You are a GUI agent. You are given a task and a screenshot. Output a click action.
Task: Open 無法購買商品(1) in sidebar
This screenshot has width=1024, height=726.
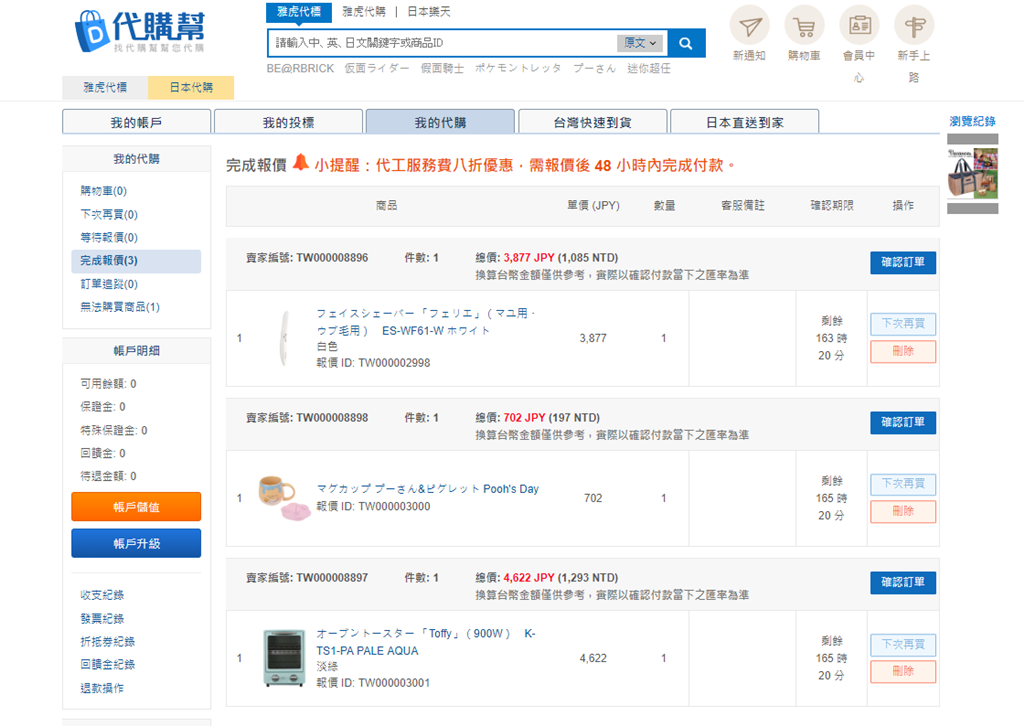click(120, 307)
